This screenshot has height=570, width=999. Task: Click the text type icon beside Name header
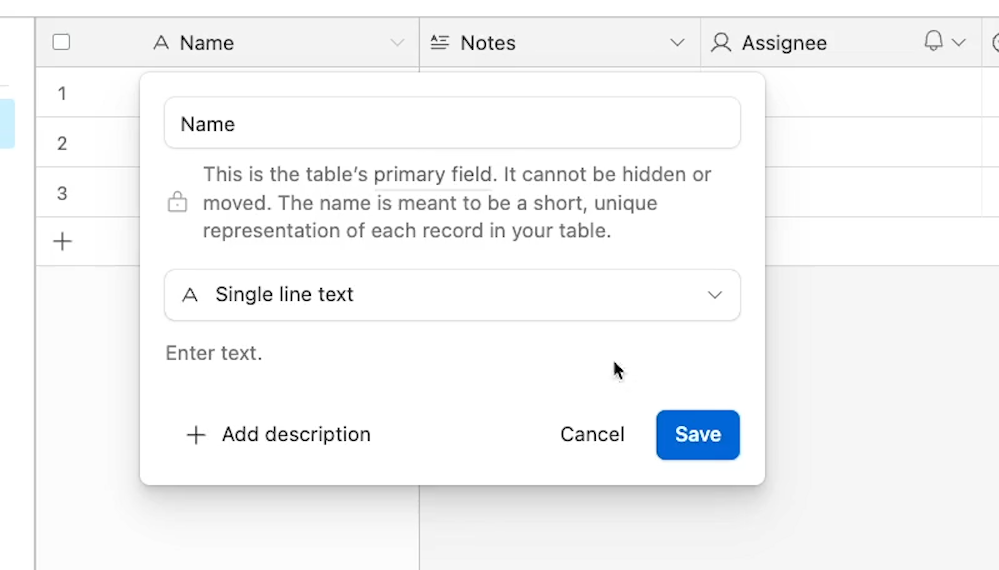coord(161,43)
